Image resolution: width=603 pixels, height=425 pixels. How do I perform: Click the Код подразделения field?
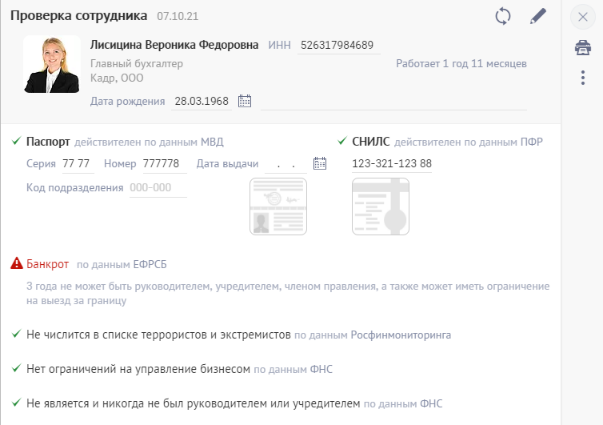158,188
